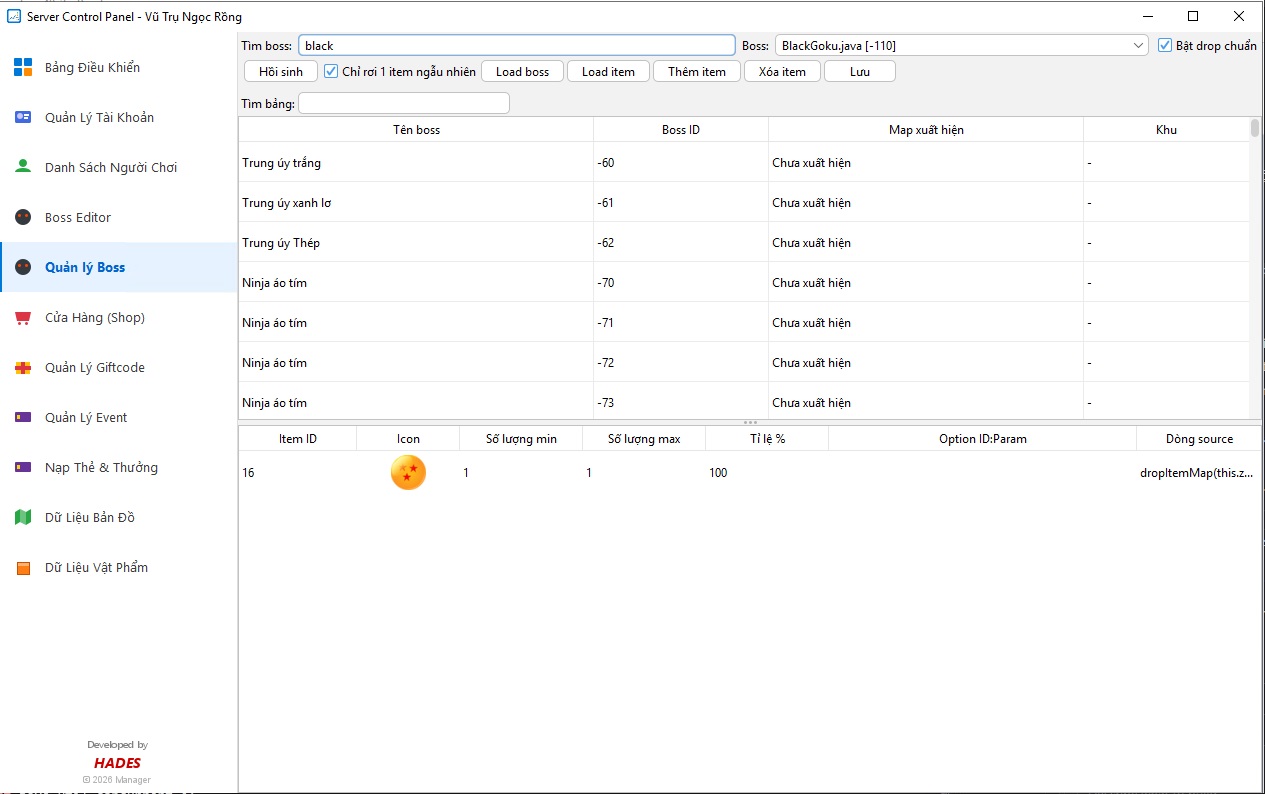This screenshot has height=794, width=1265.
Task: Click the Bảng Điều Khiển dashboard icon
Action: pos(23,67)
